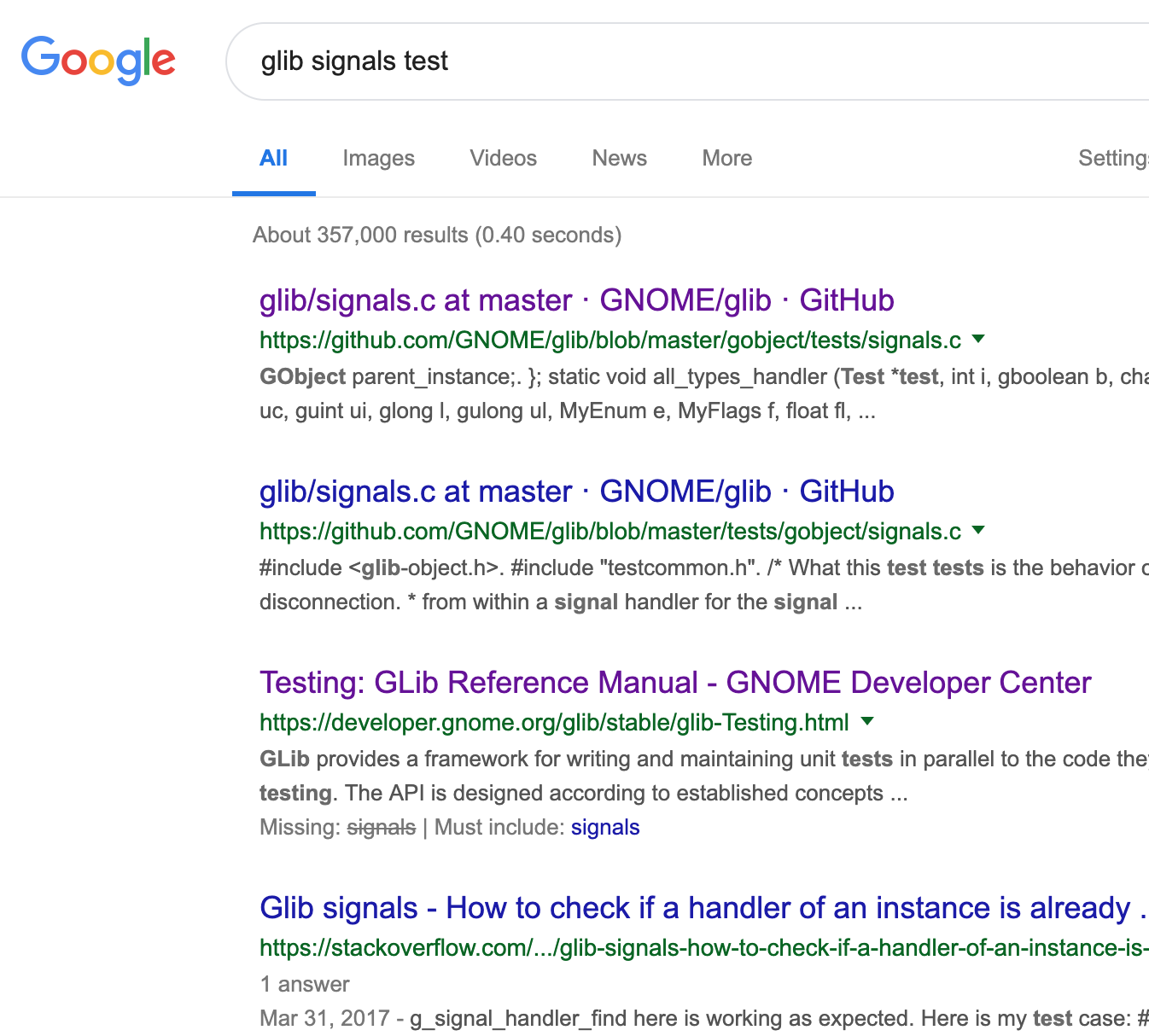The width and height of the screenshot is (1149, 1036).
Task: Switch to the Videos tab
Action: tap(503, 158)
